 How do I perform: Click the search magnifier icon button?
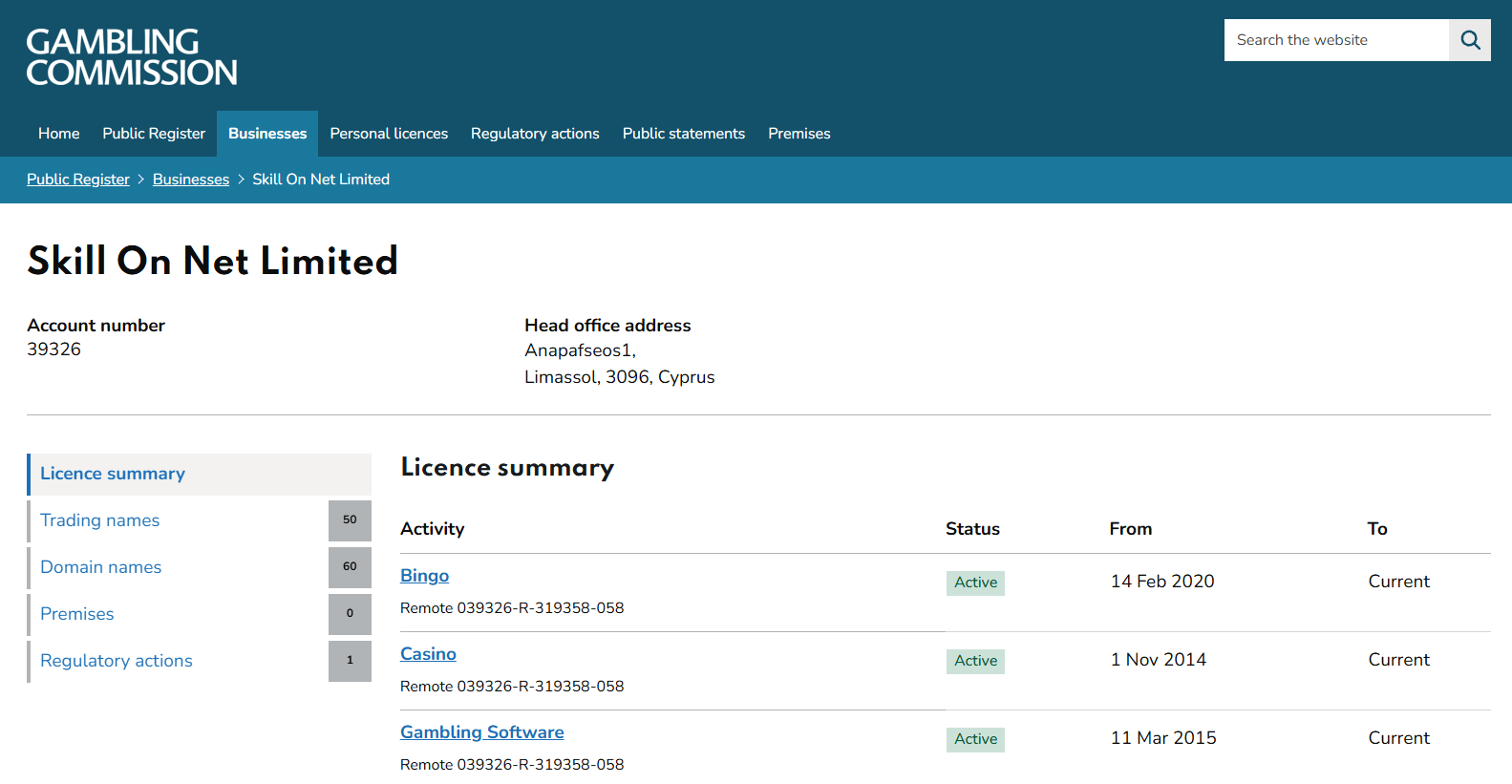tap(1469, 40)
